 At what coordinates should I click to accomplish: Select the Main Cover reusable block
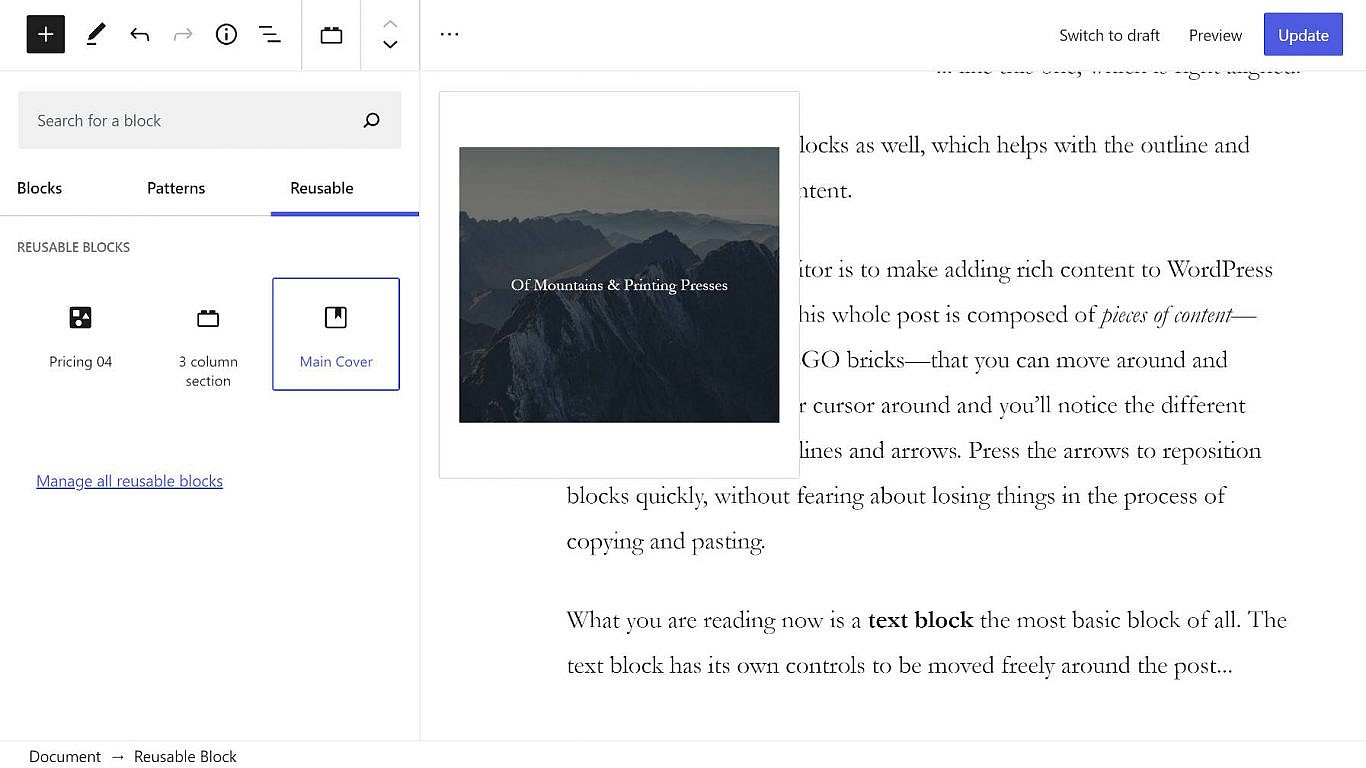point(336,333)
